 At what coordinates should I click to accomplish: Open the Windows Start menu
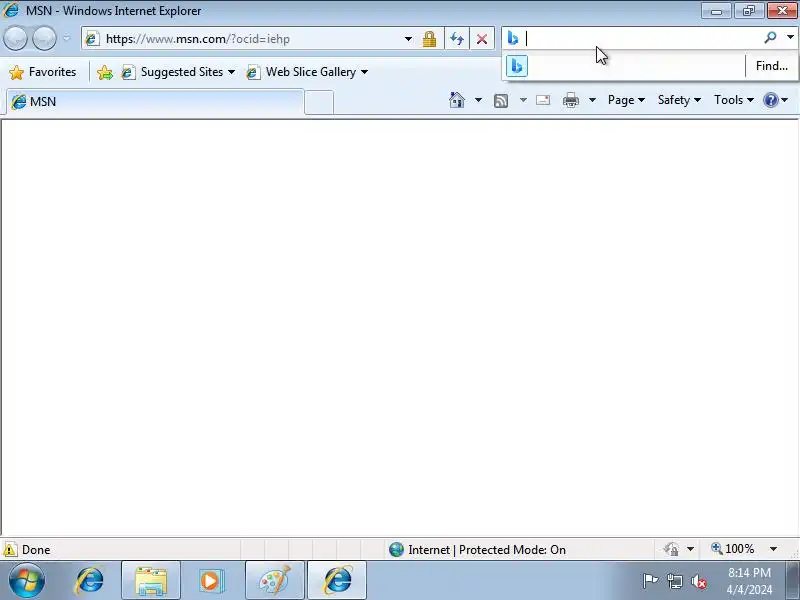click(x=27, y=581)
